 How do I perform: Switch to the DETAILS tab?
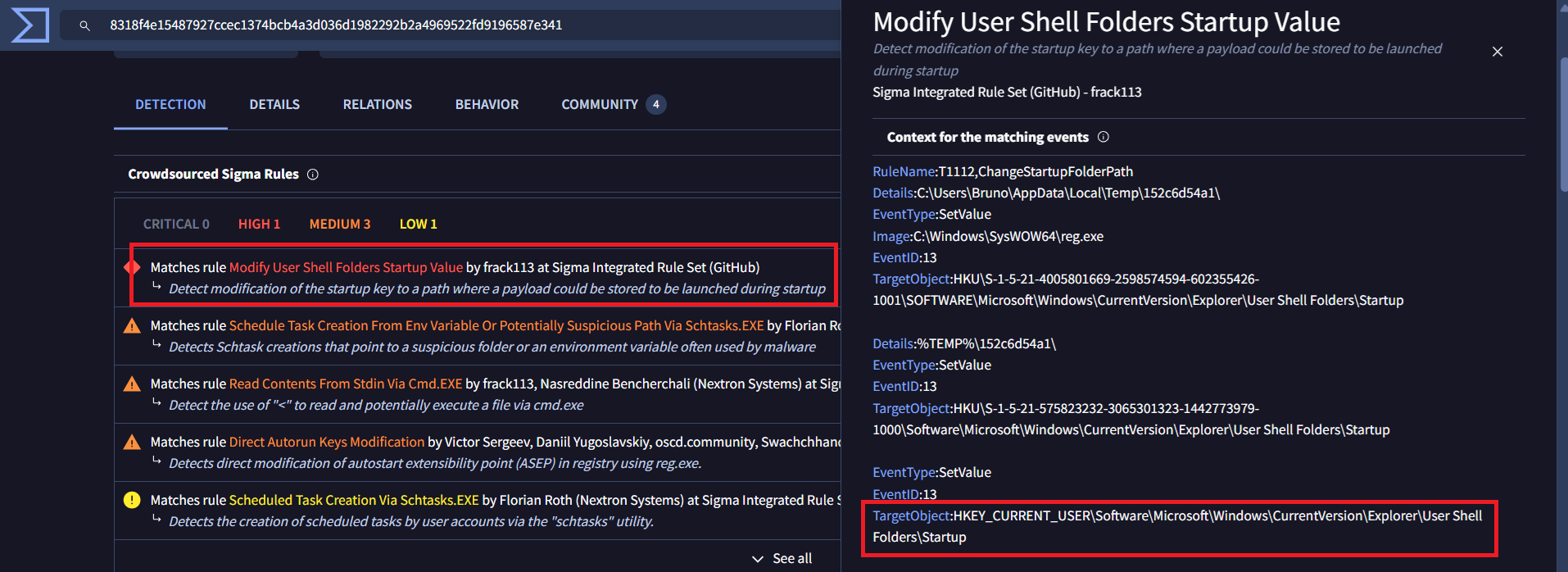(x=274, y=104)
